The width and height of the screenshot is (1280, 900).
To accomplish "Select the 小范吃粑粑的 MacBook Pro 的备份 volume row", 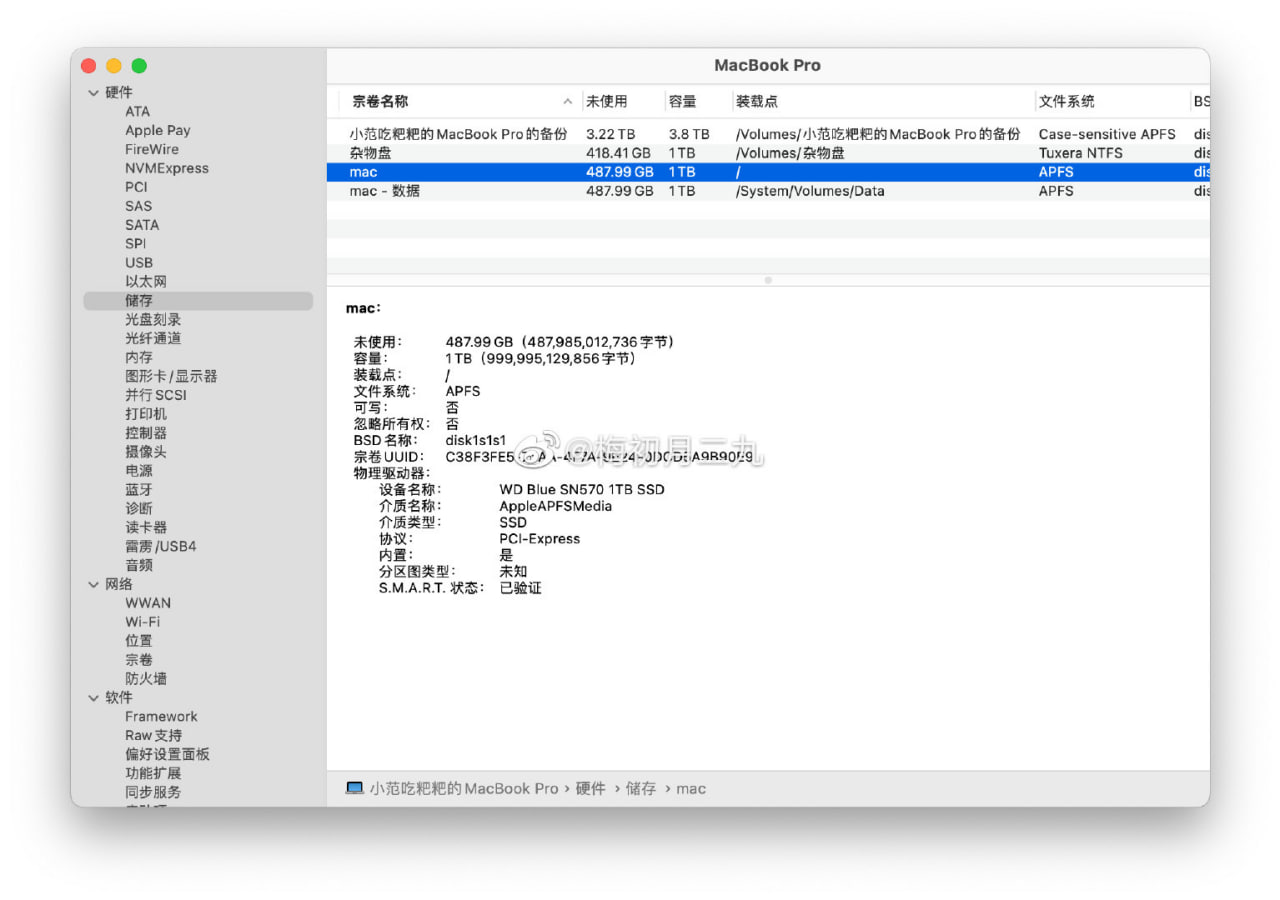I will click(768, 134).
